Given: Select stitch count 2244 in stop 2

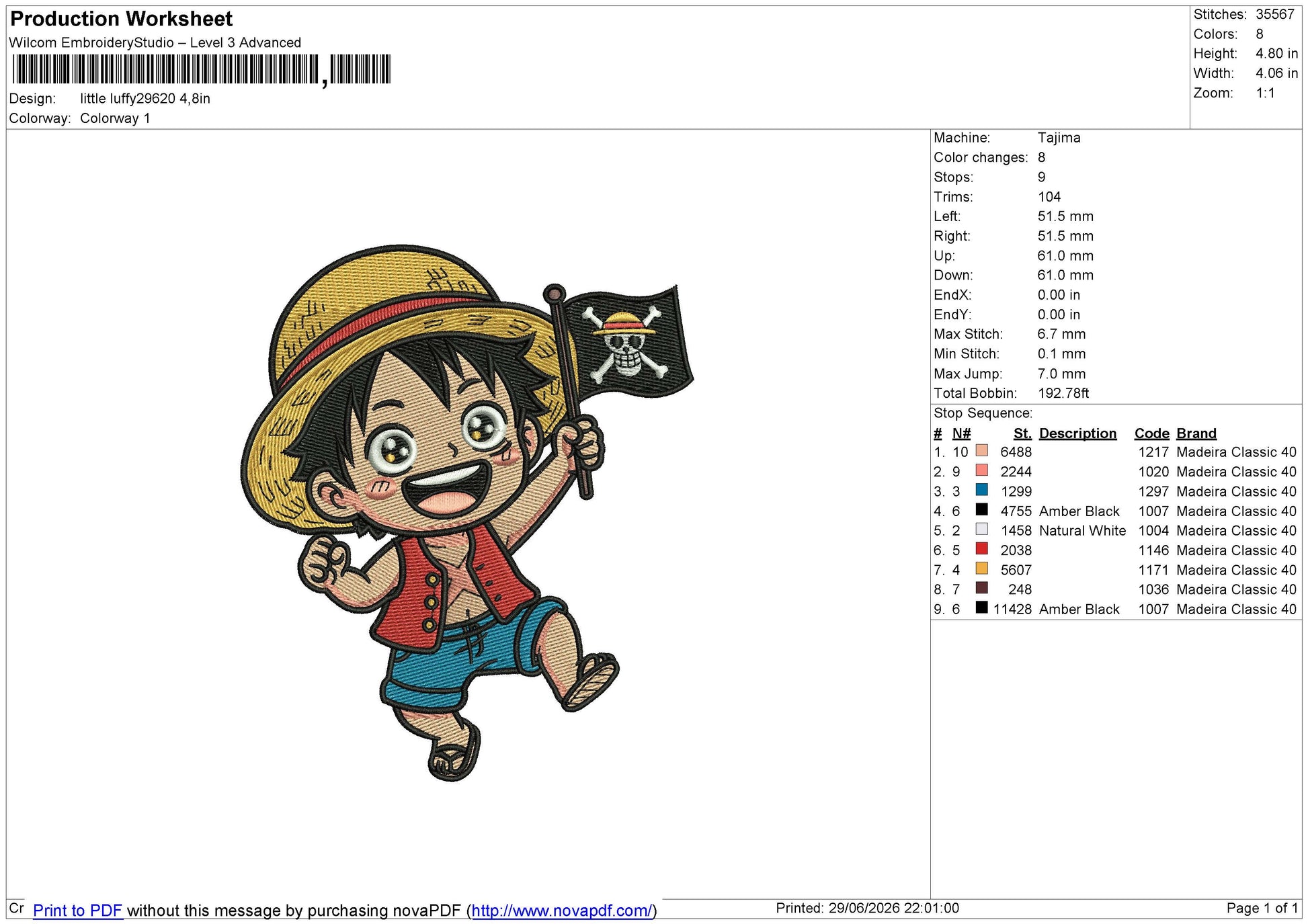Looking at the screenshot, I should point(1016,472).
